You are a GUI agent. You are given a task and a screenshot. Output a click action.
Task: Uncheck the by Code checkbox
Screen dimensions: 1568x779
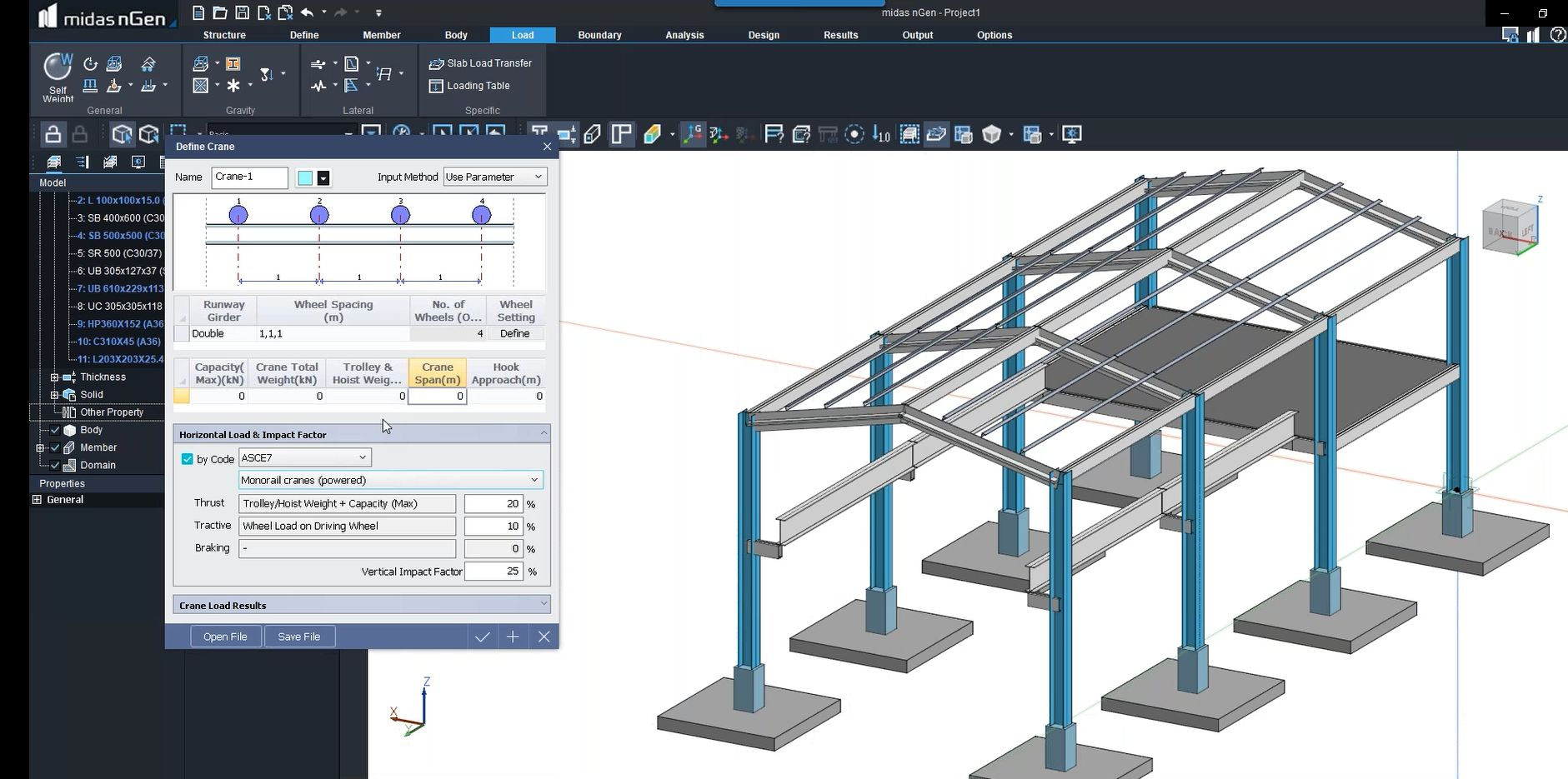[x=188, y=459]
